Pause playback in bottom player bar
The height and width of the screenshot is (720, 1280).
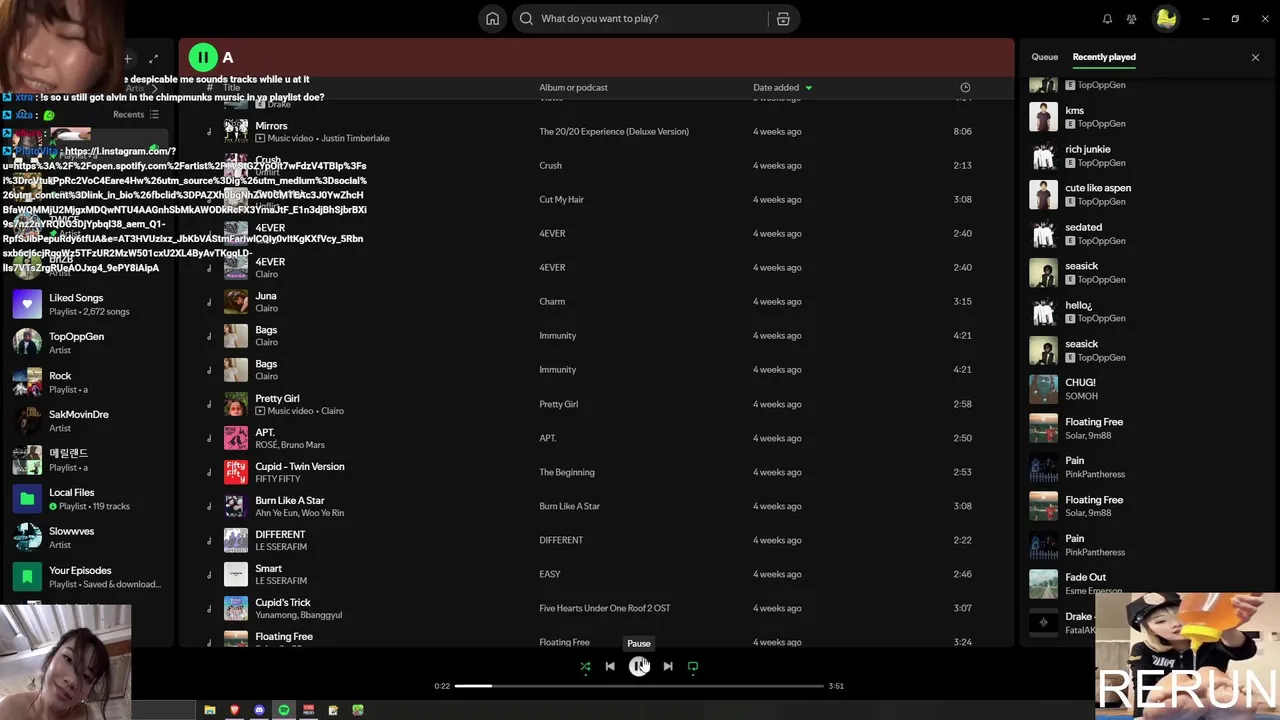(x=638, y=666)
